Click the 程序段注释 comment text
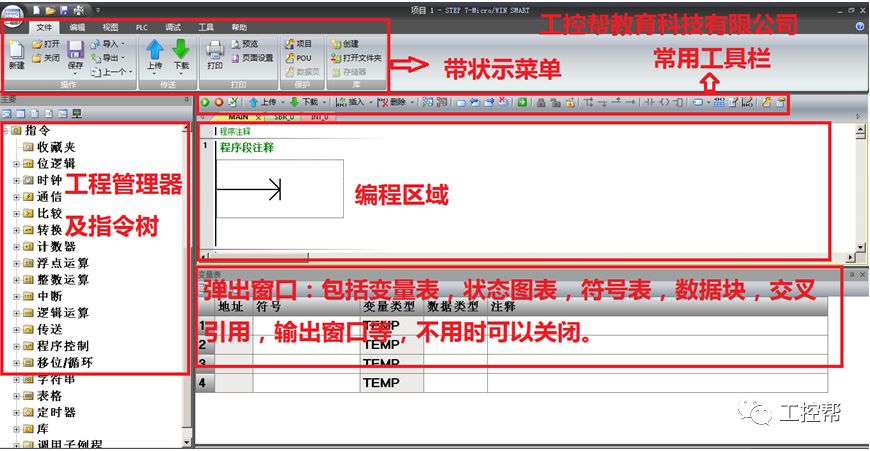 point(247,148)
